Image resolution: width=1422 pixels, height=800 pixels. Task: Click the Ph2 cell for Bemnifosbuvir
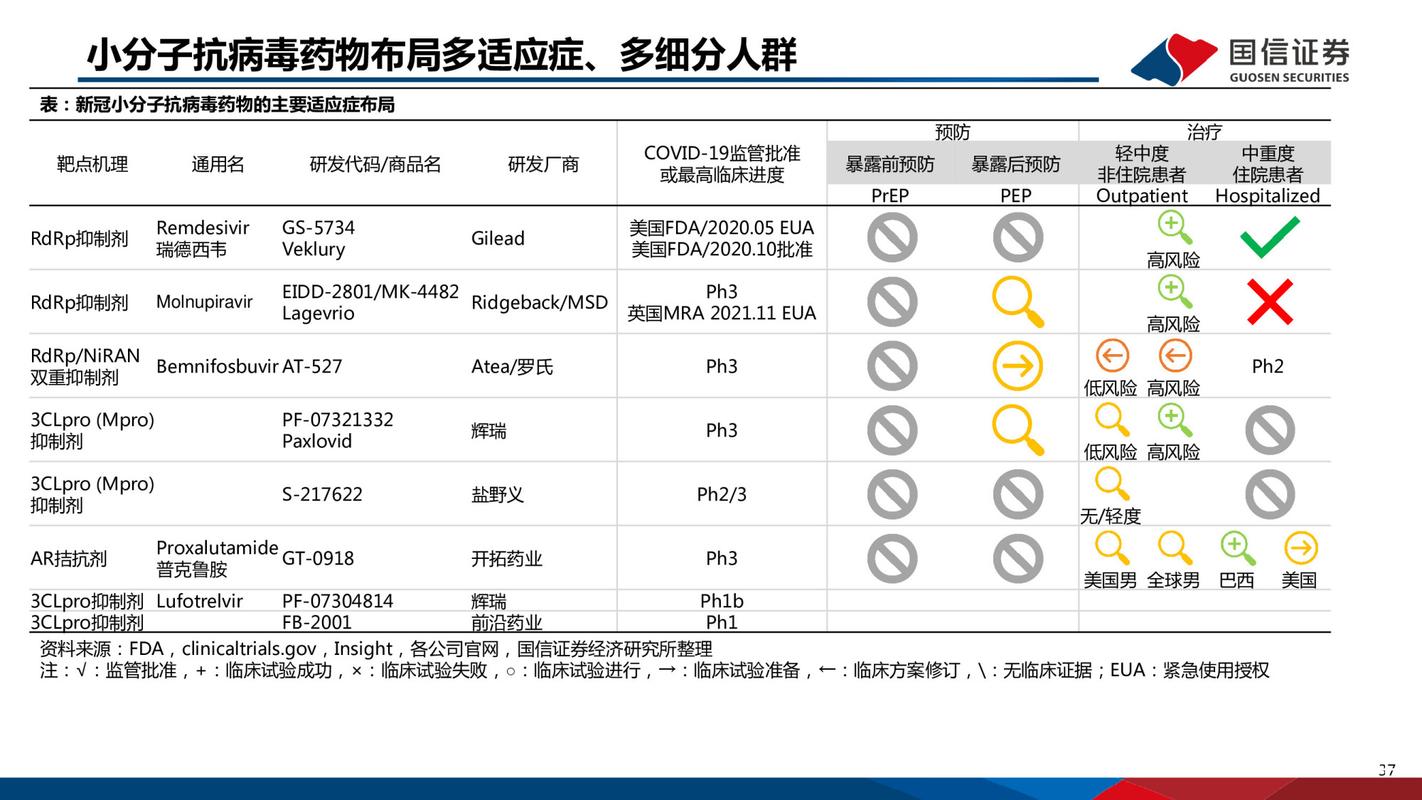(x=1267, y=366)
